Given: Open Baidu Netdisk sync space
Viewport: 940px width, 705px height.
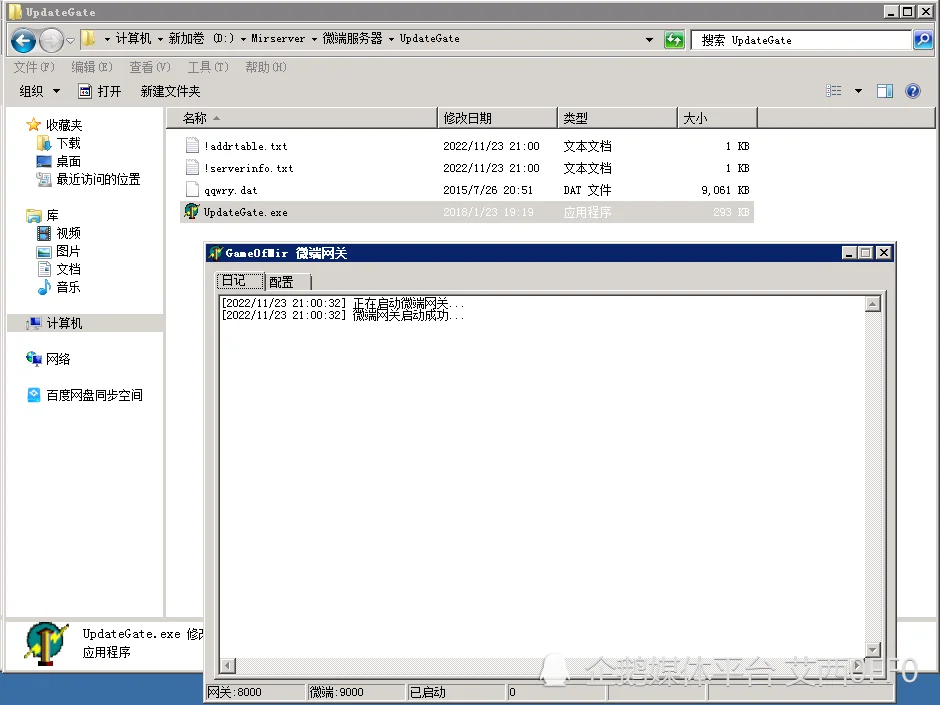Looking at the screenshot, I should coord(94,395).
